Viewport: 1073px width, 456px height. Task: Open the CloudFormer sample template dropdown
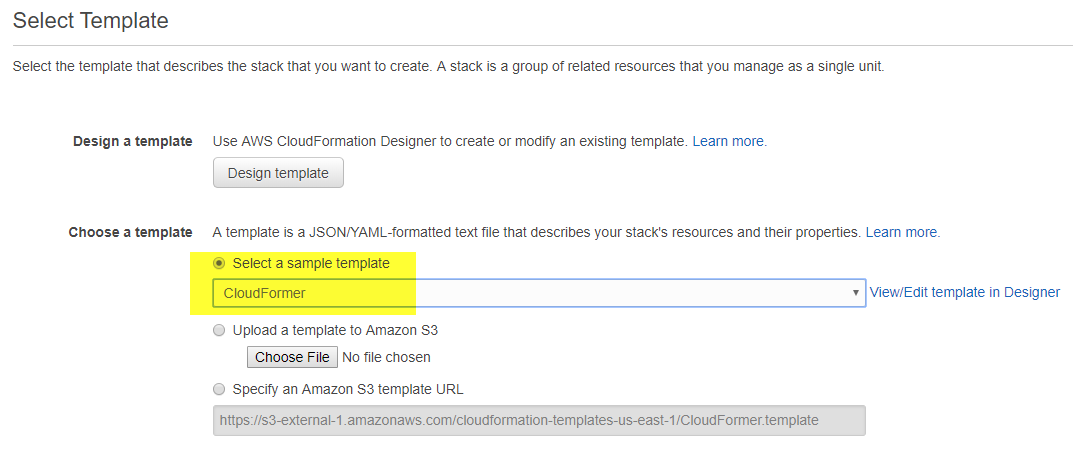tap(539, 292)
